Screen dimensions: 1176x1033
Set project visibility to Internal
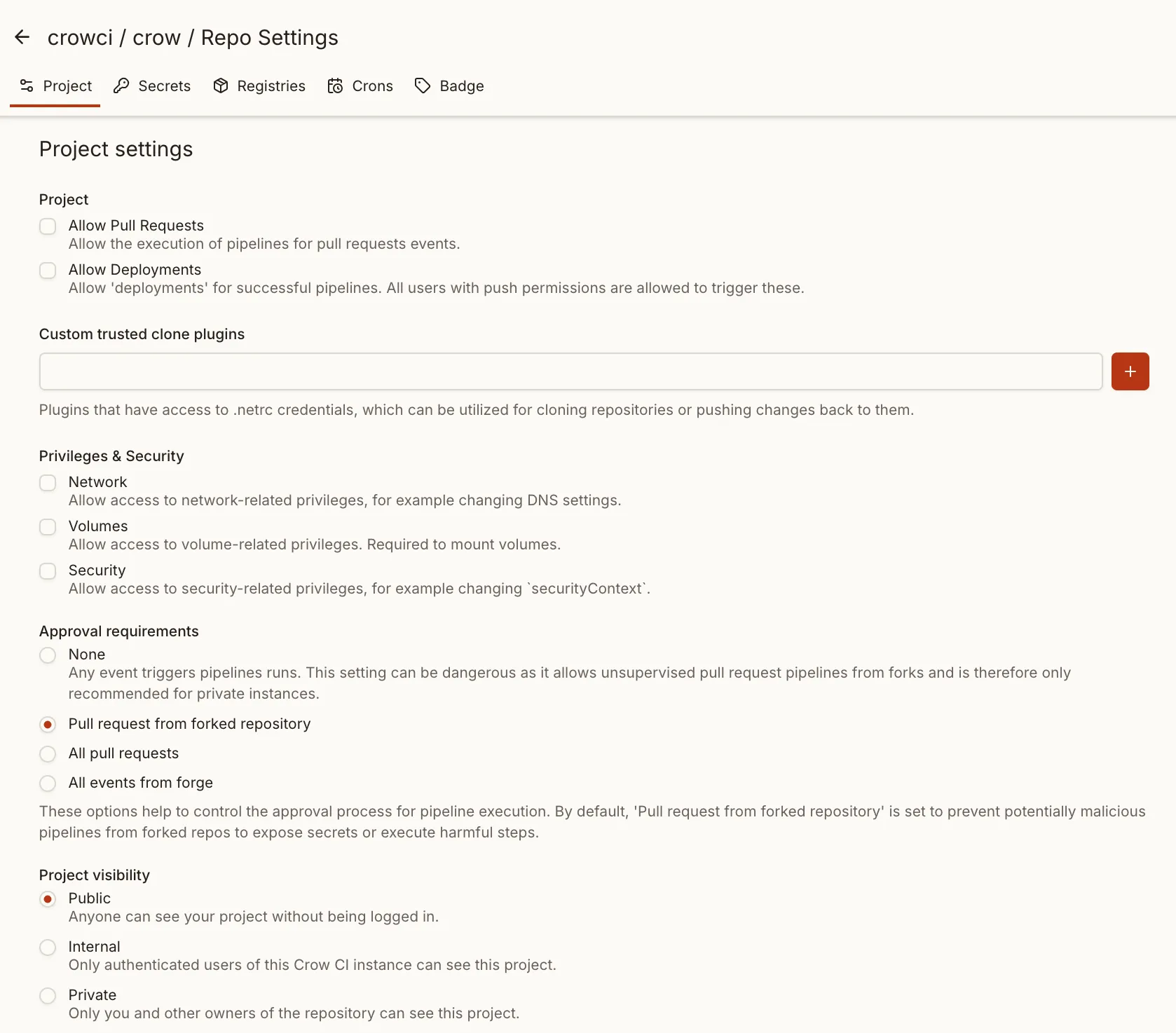coord(47,947)
